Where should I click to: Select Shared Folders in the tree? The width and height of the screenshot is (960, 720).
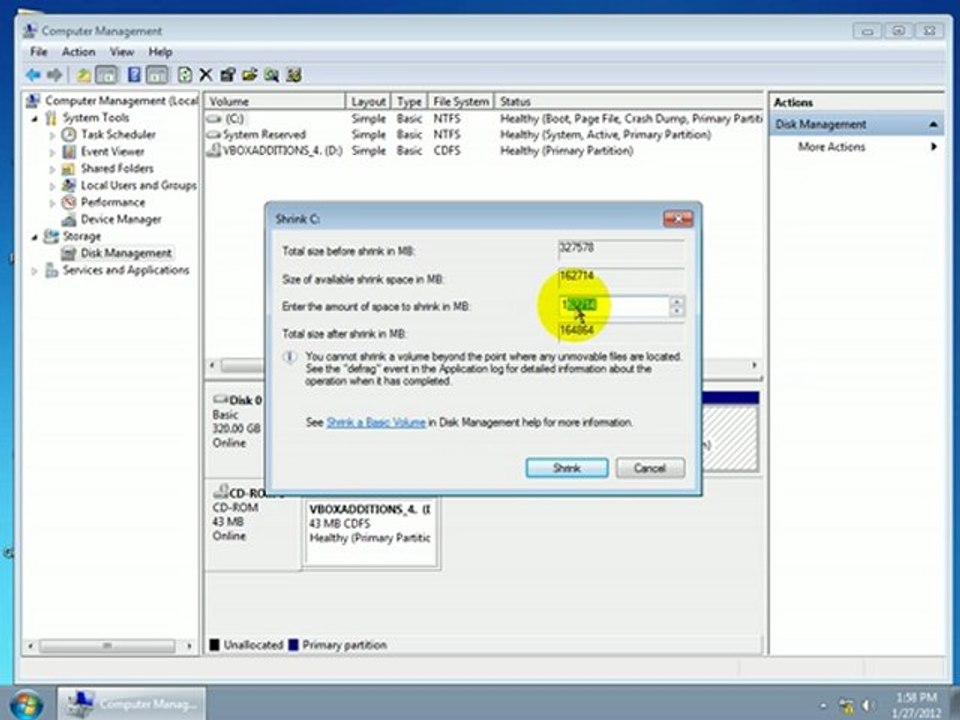117,168
